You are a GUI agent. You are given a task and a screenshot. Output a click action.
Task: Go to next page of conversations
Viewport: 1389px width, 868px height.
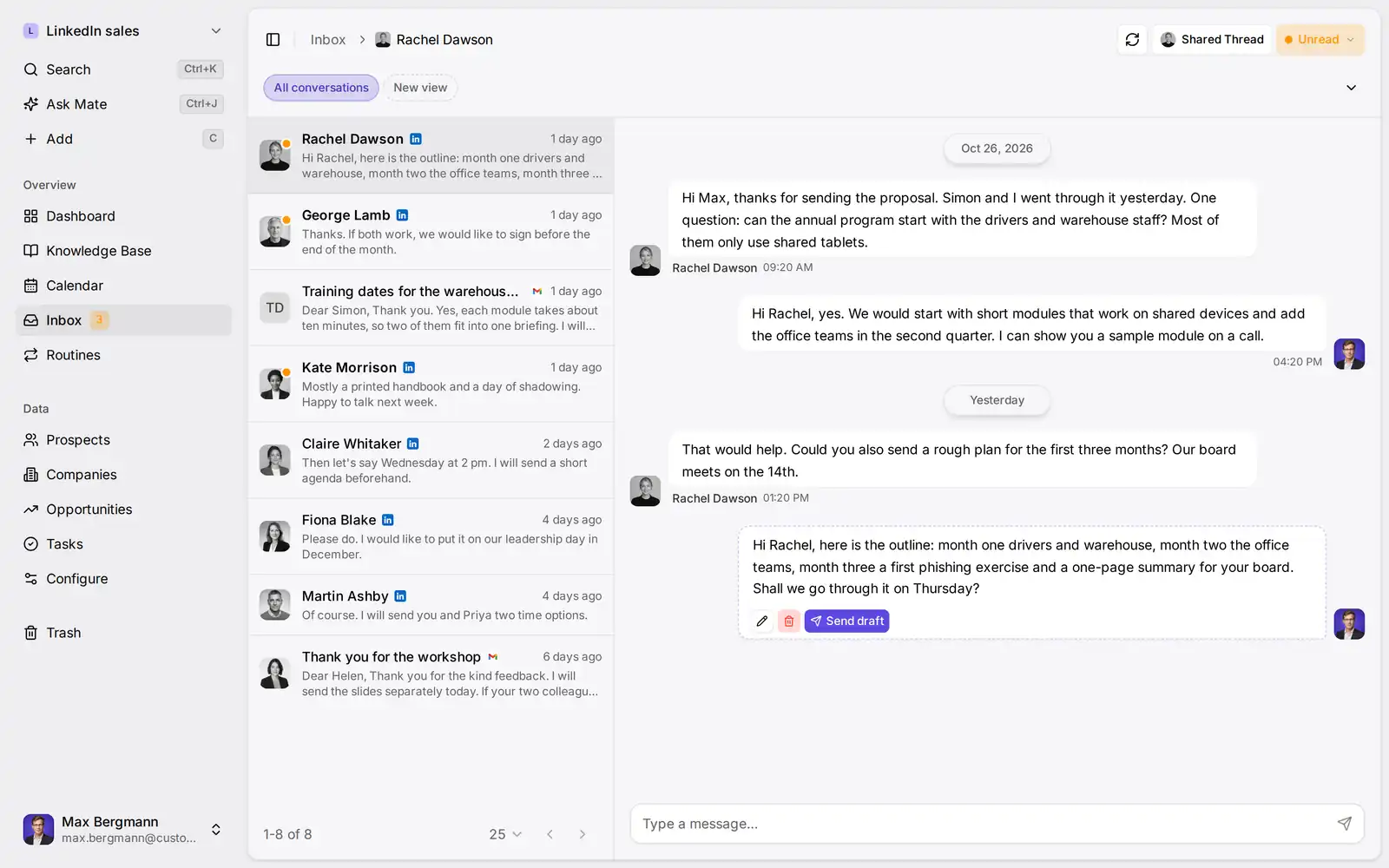[x=583, y=834]
